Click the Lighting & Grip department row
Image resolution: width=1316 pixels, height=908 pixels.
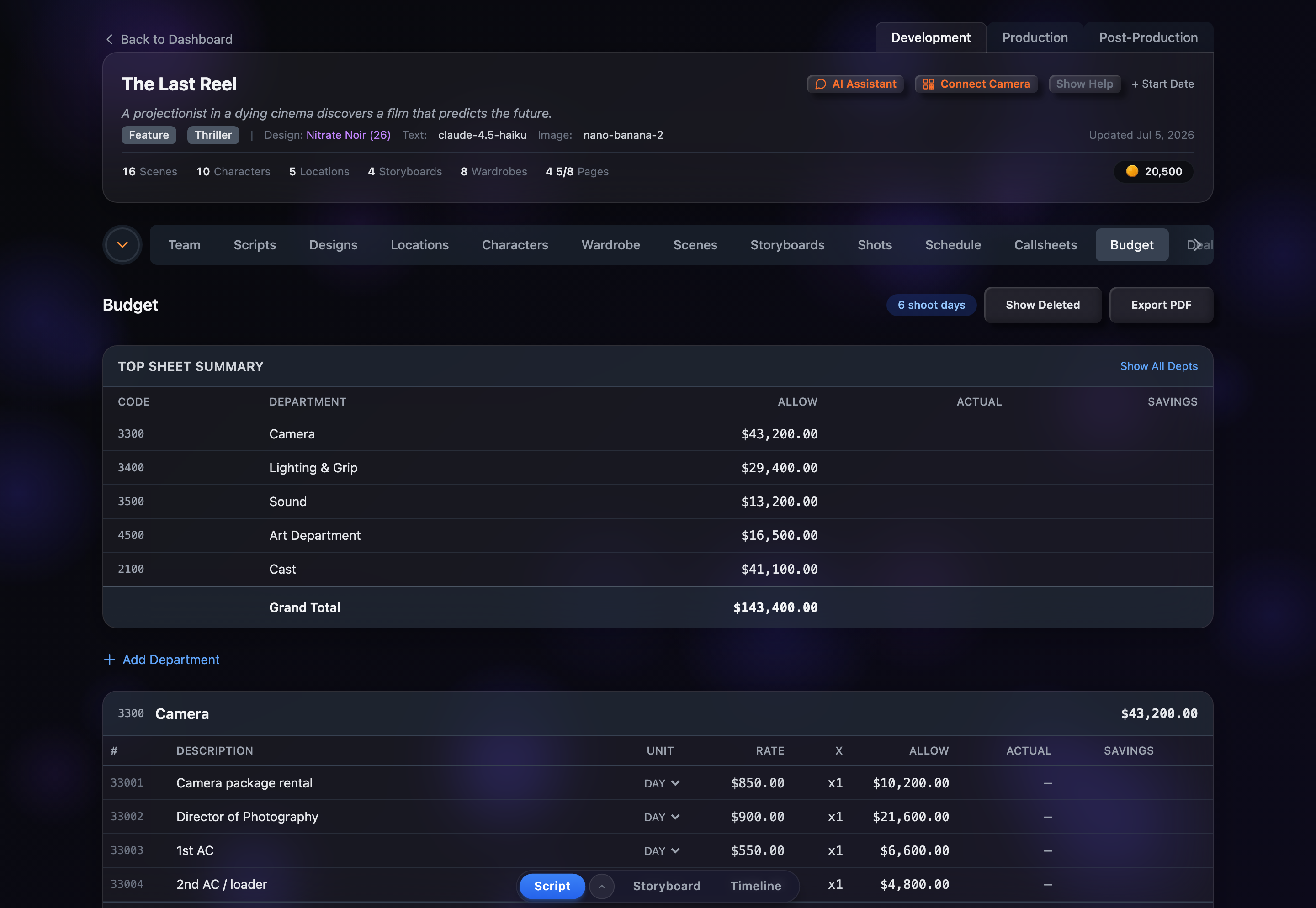pyautogui.click(x=658, y=468)
